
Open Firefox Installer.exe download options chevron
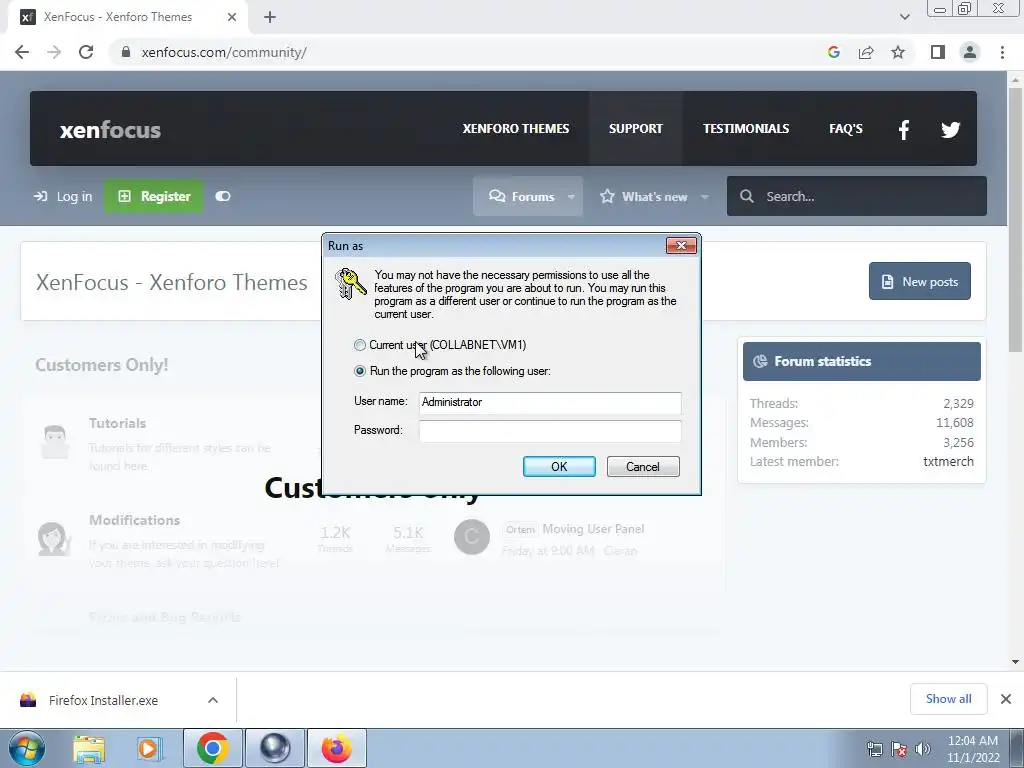(x=213, y=700)
